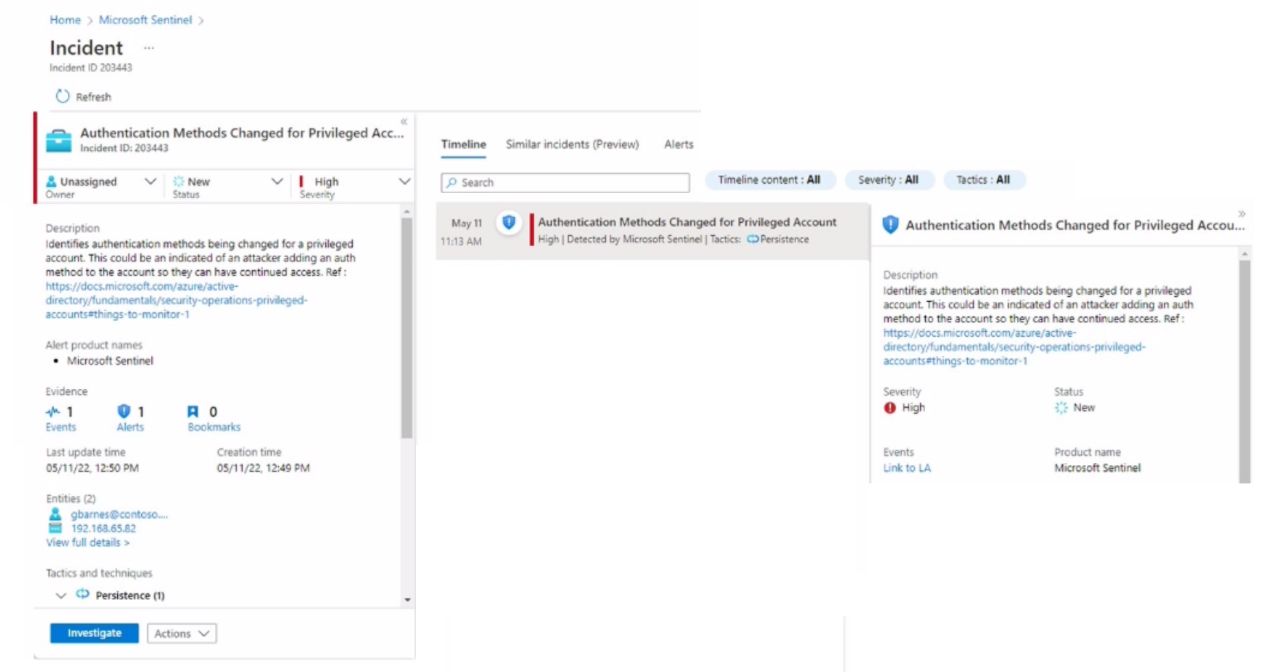Viewport: 1267px width, 672px height.
Task: Collapse the left incident pane
Action: pyautogui.click(x=404, y=121)
